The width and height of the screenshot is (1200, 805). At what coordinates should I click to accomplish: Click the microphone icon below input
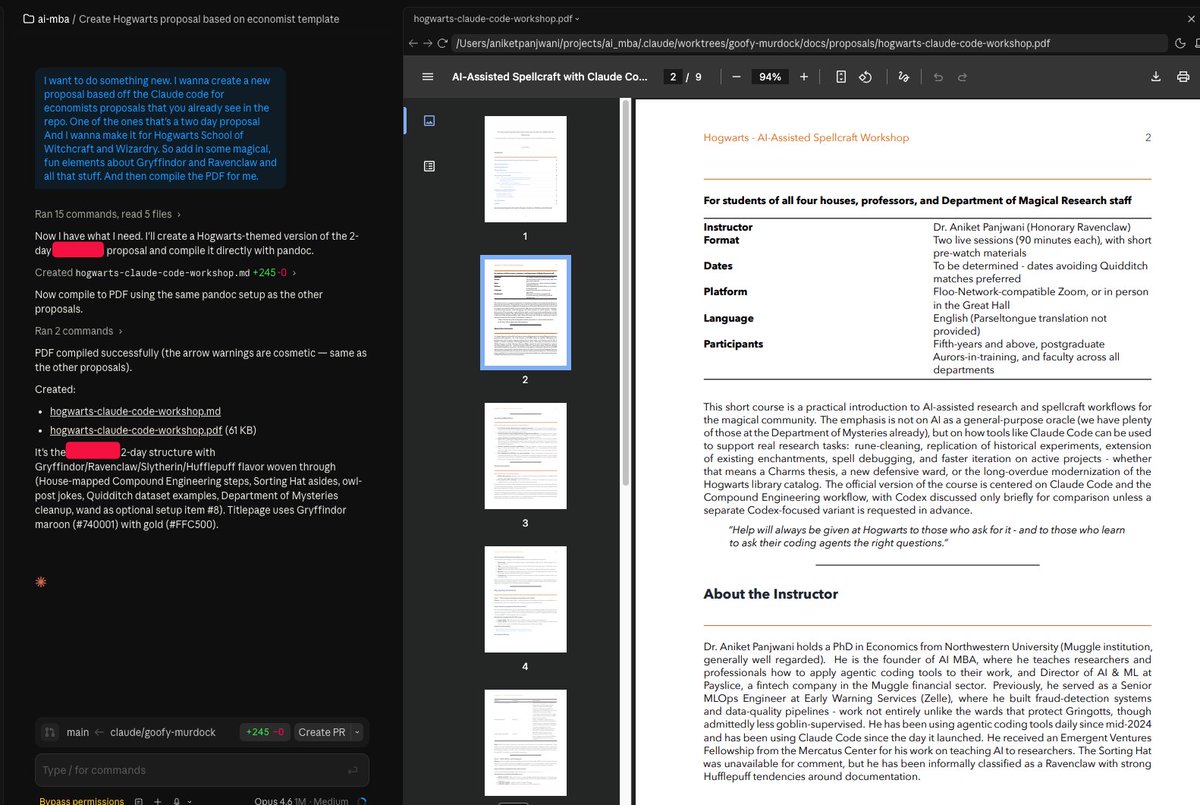click(x=176, y=801)
